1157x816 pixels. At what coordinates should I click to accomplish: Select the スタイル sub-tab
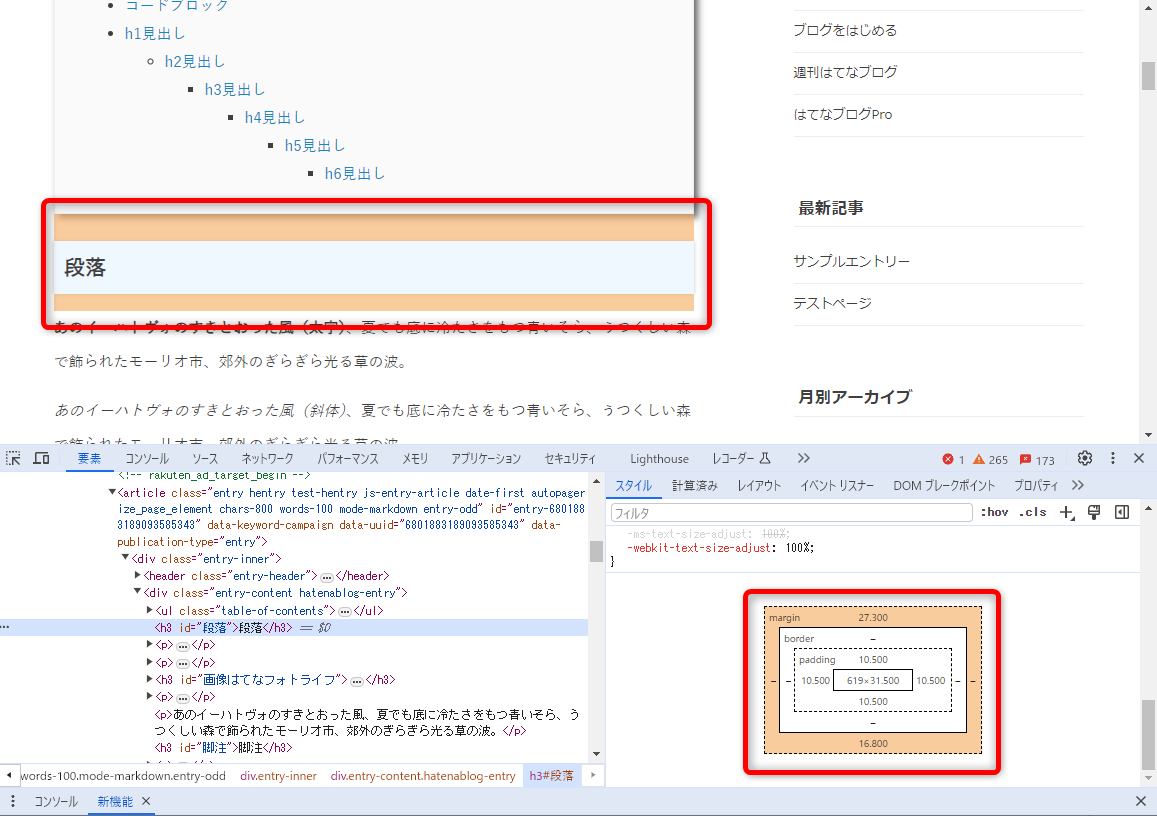633,485
